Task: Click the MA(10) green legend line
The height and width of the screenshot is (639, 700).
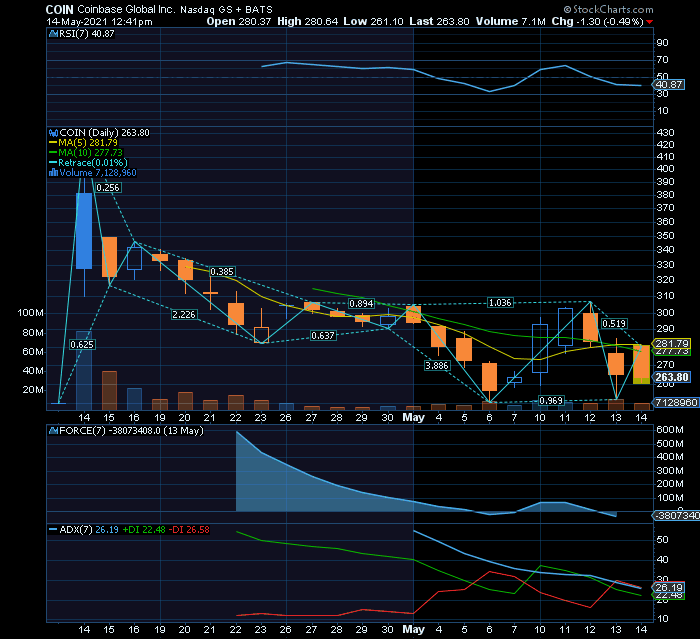Action: (x=53, y=153)
